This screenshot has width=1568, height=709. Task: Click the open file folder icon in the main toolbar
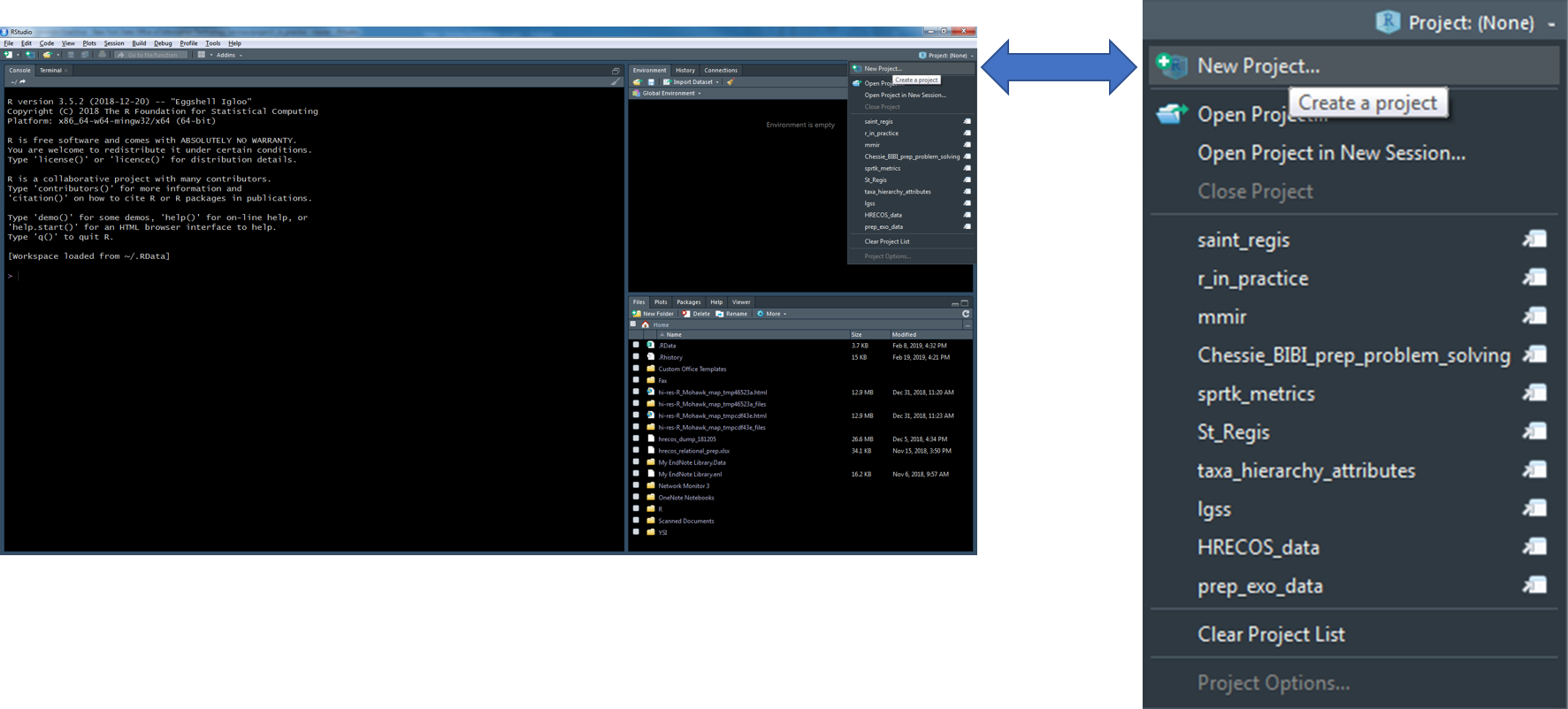point(48,55)
